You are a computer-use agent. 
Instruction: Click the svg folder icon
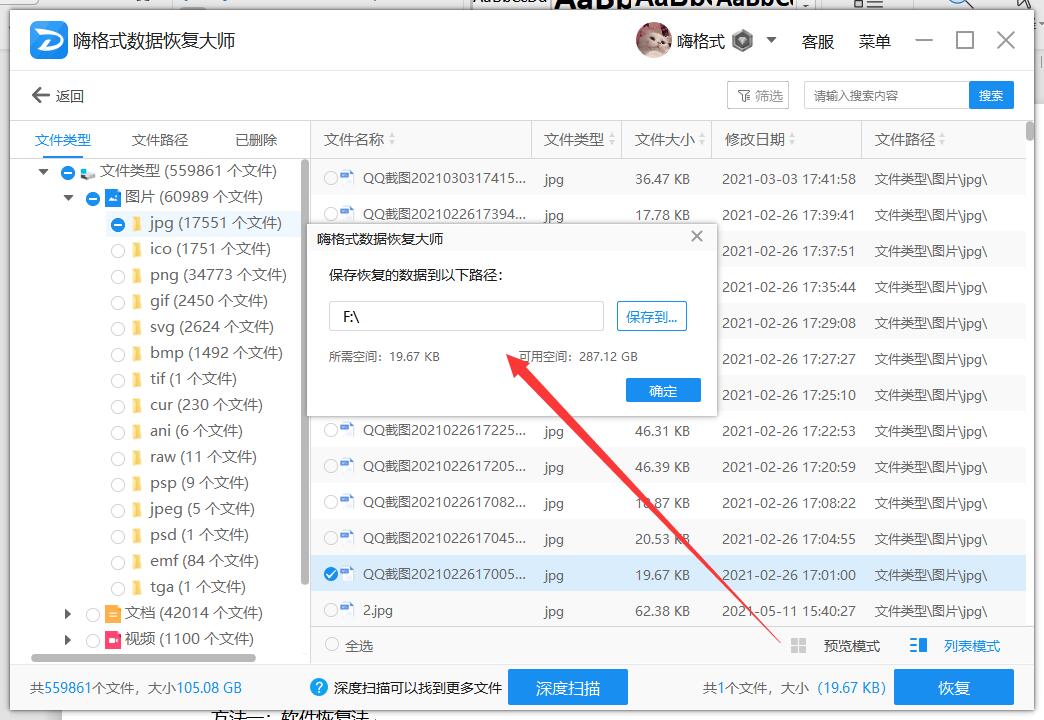click(x=136, y=328)
